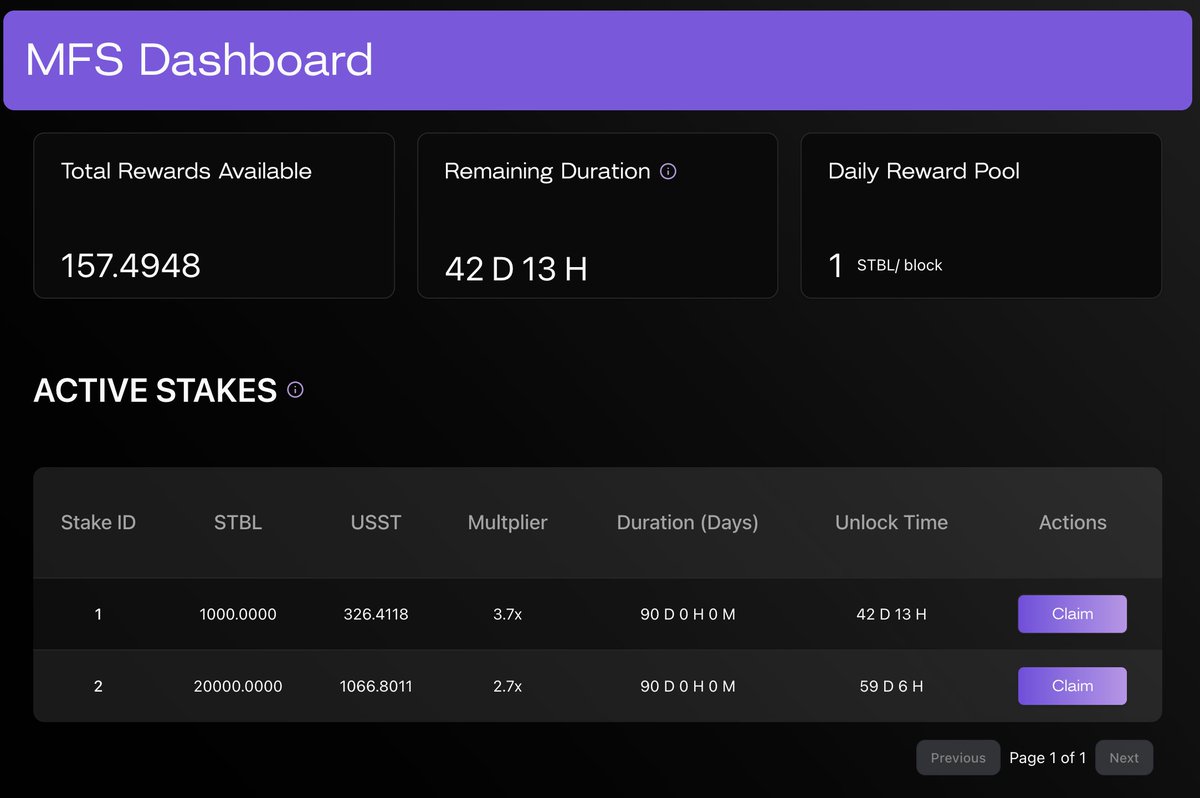Claim rewards for Stake ID 2
1200x798 pixels.
(x=1072, y=686)
